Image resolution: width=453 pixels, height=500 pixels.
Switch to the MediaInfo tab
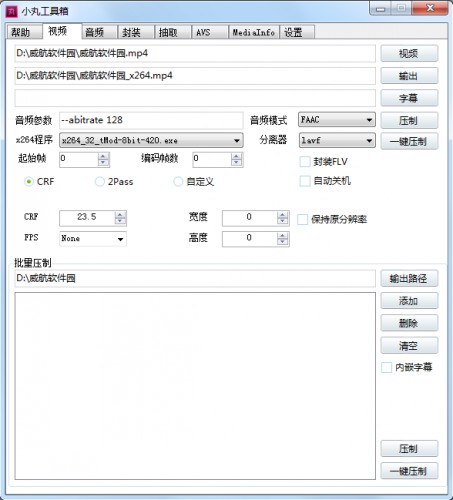[253, 32]
